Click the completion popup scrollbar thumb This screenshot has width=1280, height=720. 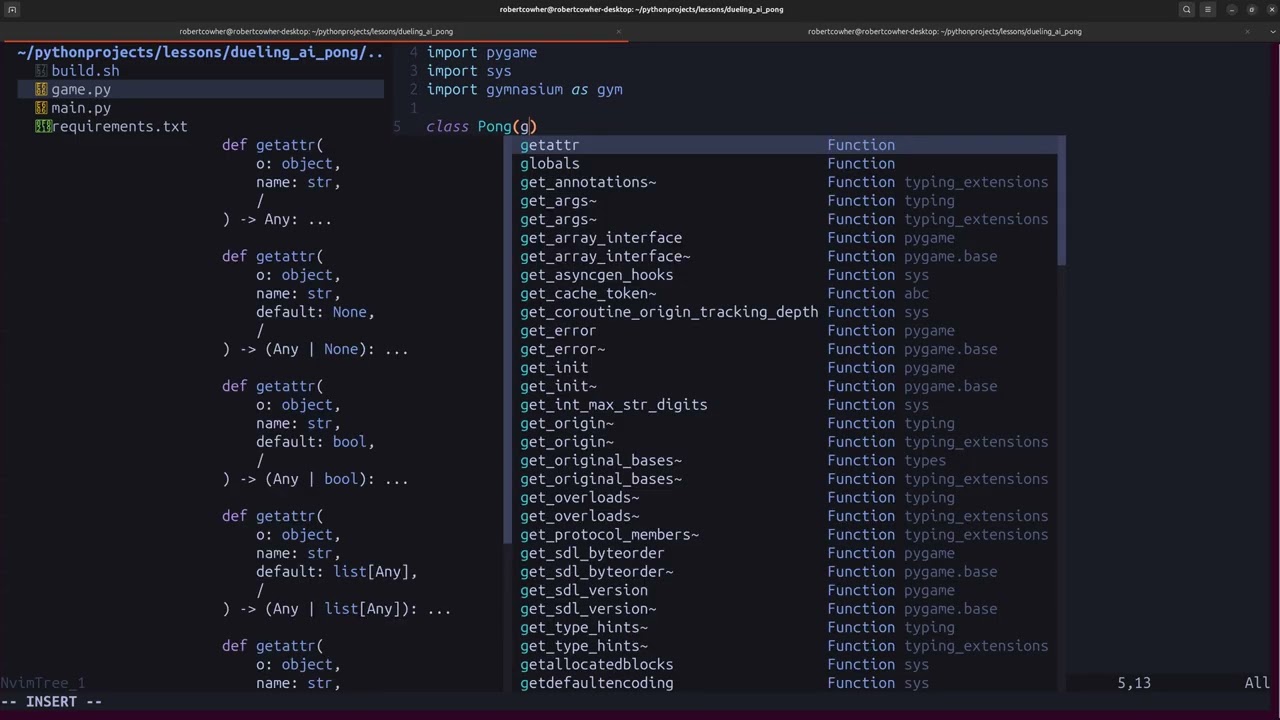coord(1061,200)
